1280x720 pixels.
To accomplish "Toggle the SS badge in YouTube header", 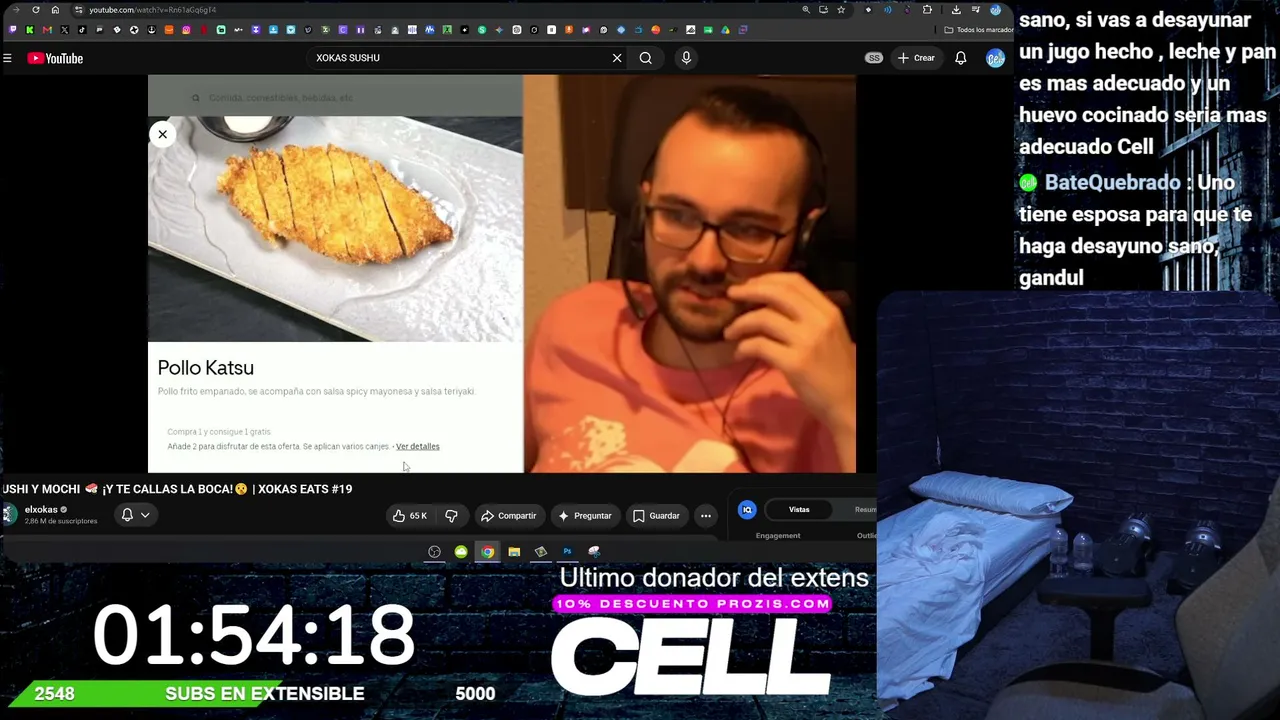I will pyautogui.click(x=874, y=58).
